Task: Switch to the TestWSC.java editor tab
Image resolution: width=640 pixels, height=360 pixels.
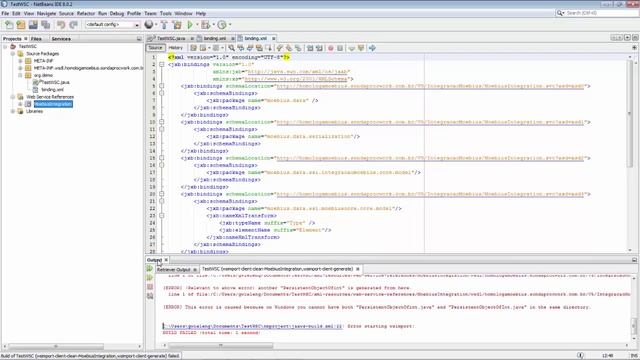Action: tap(171, 38)
